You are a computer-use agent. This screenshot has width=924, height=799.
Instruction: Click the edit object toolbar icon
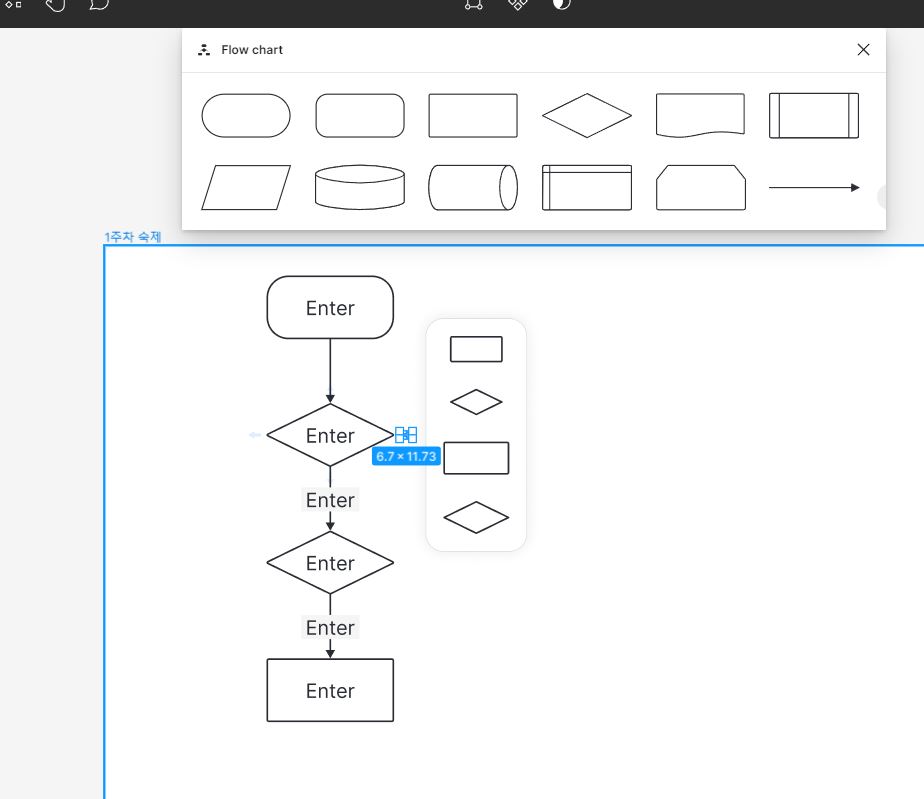coord(474,5)
